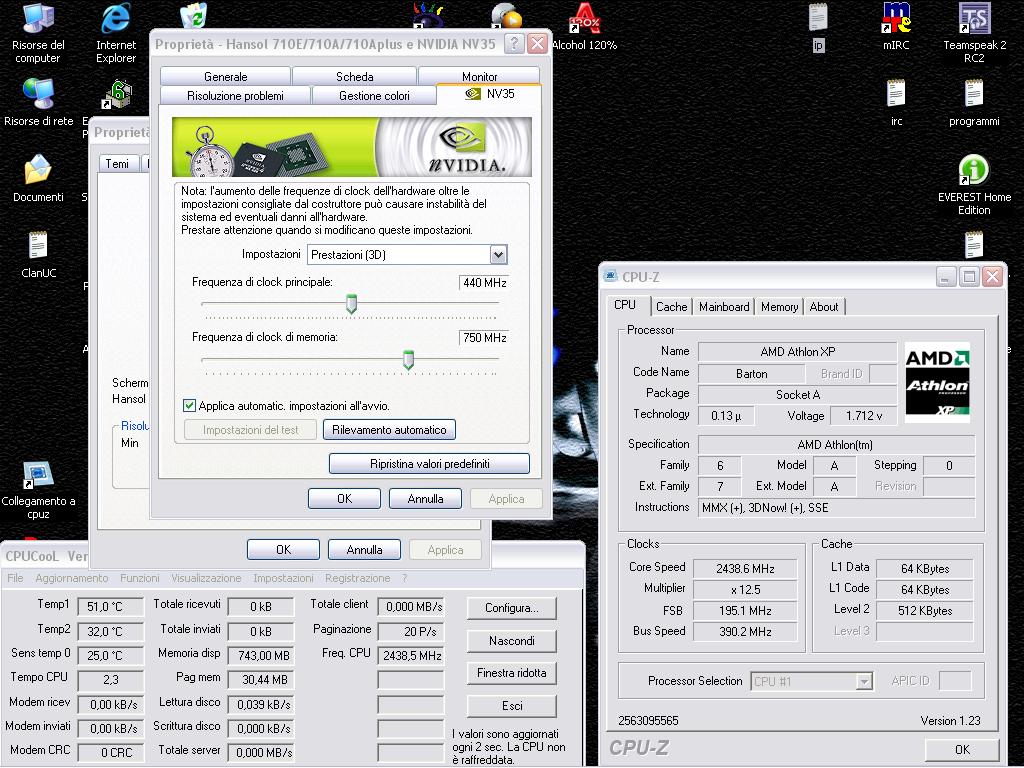Open the Collegamento a cpuz shortcut

pos(39,490)
